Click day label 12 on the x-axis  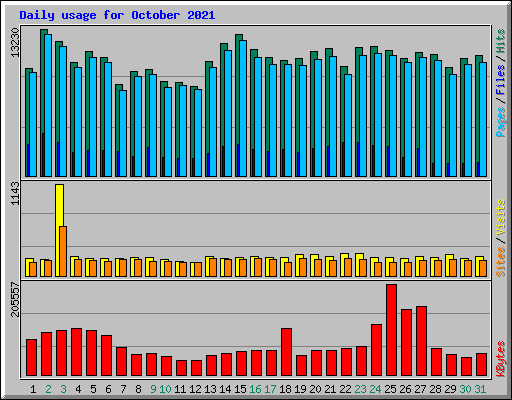(195, 389)
